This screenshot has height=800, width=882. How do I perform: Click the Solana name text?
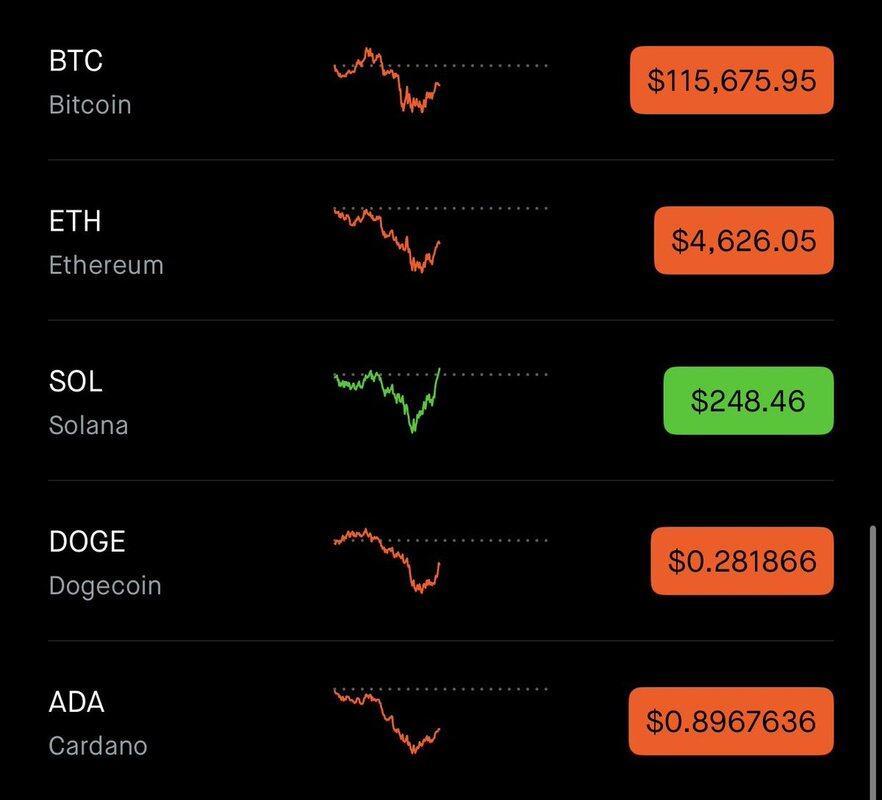88,426
